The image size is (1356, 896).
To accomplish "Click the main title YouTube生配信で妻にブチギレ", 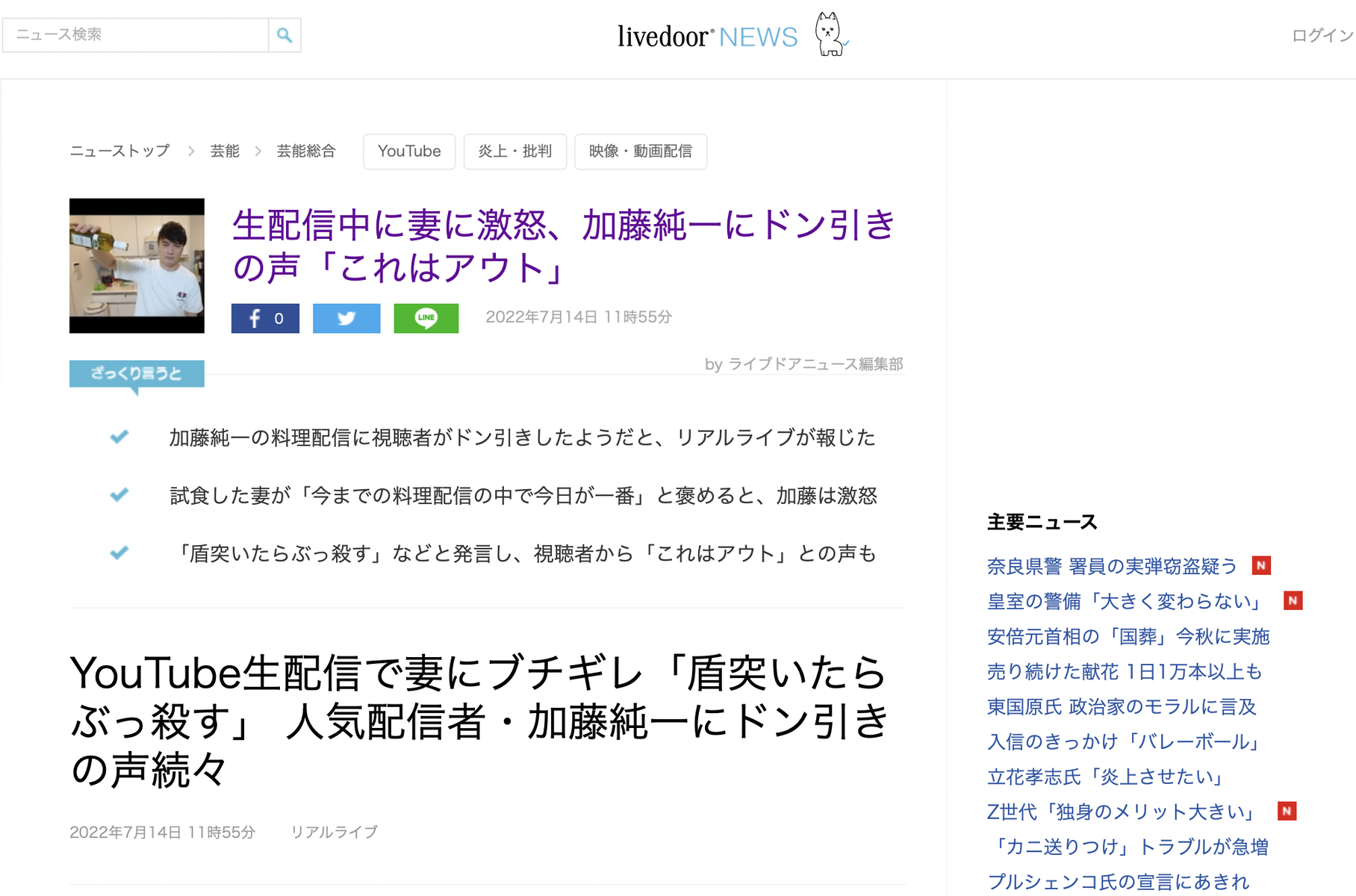I will click(479, 721).
